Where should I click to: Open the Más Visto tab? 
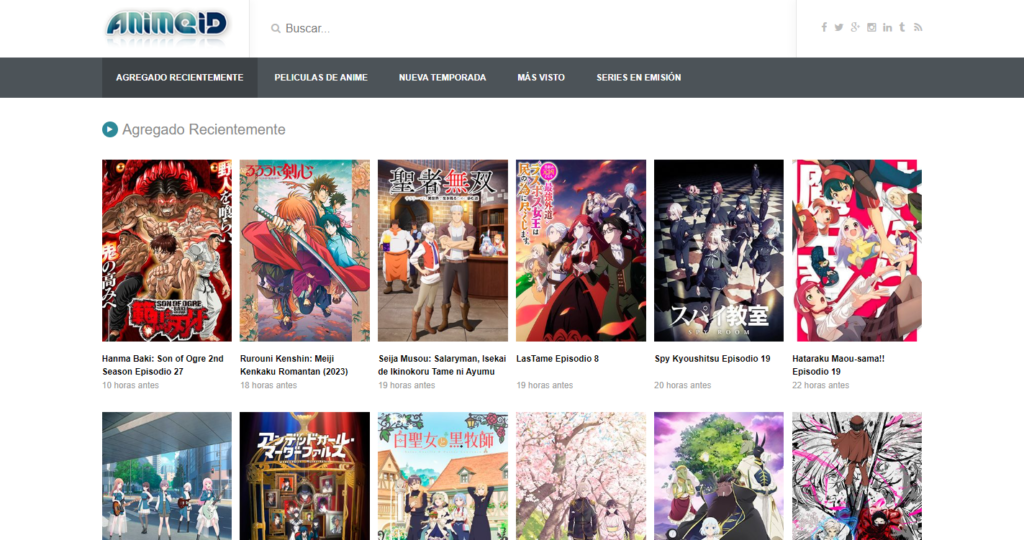pyautogui.click(x=541, y=78)
